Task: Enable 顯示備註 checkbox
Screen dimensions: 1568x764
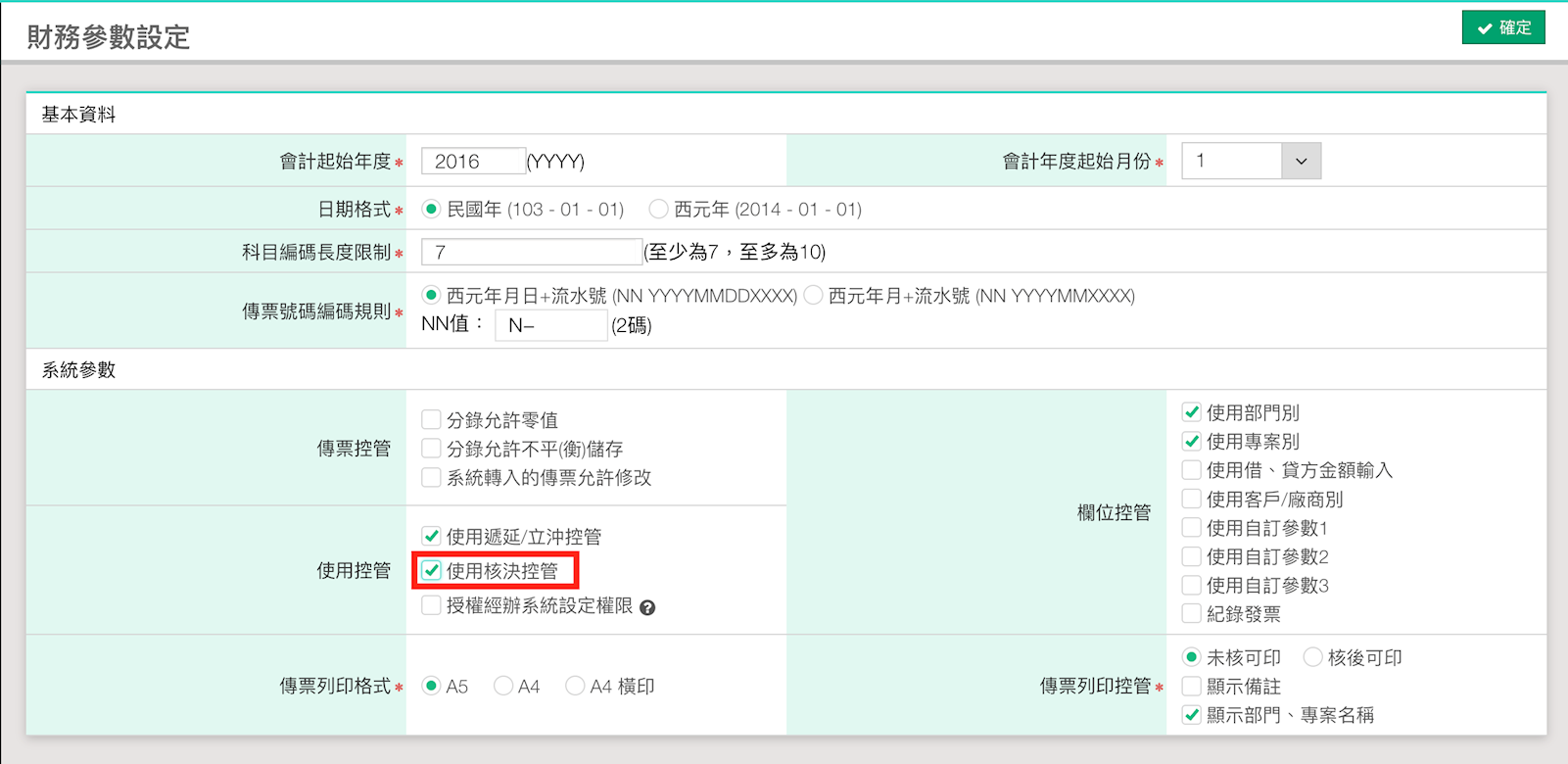Action: (1192, 687)
